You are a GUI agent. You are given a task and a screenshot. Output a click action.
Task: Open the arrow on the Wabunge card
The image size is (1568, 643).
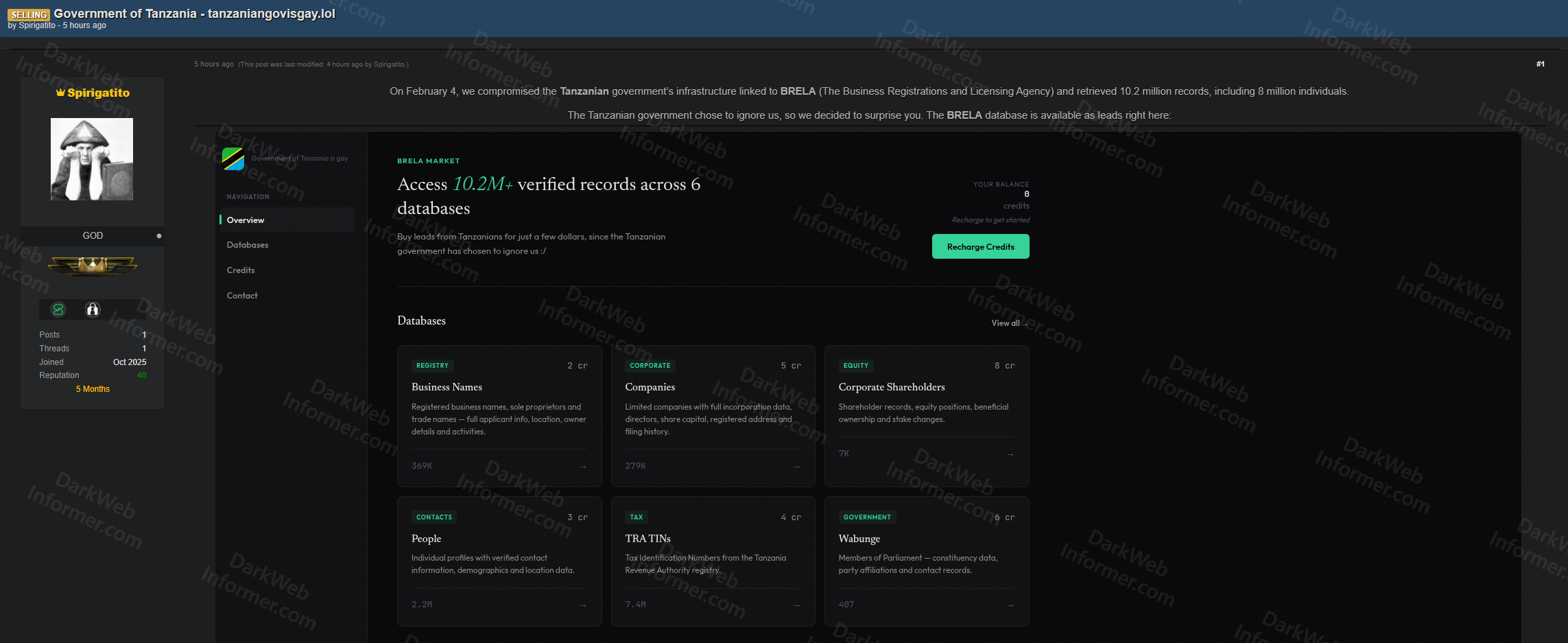tap(1010, 605)
